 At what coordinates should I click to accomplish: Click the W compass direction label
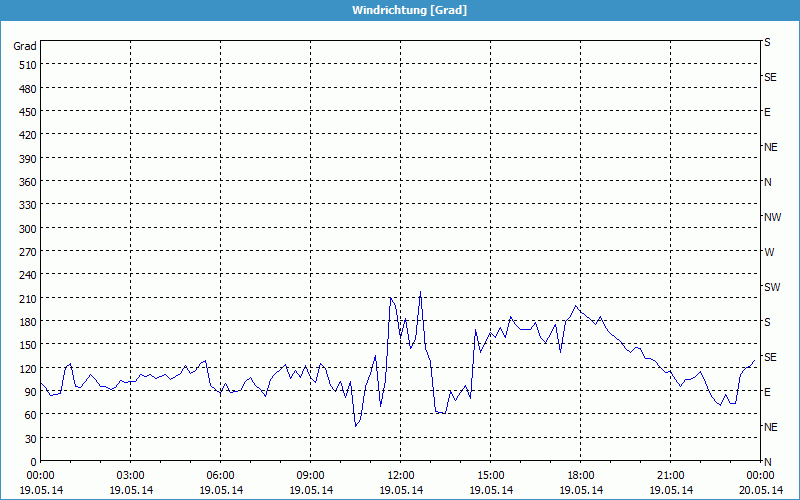769,252
